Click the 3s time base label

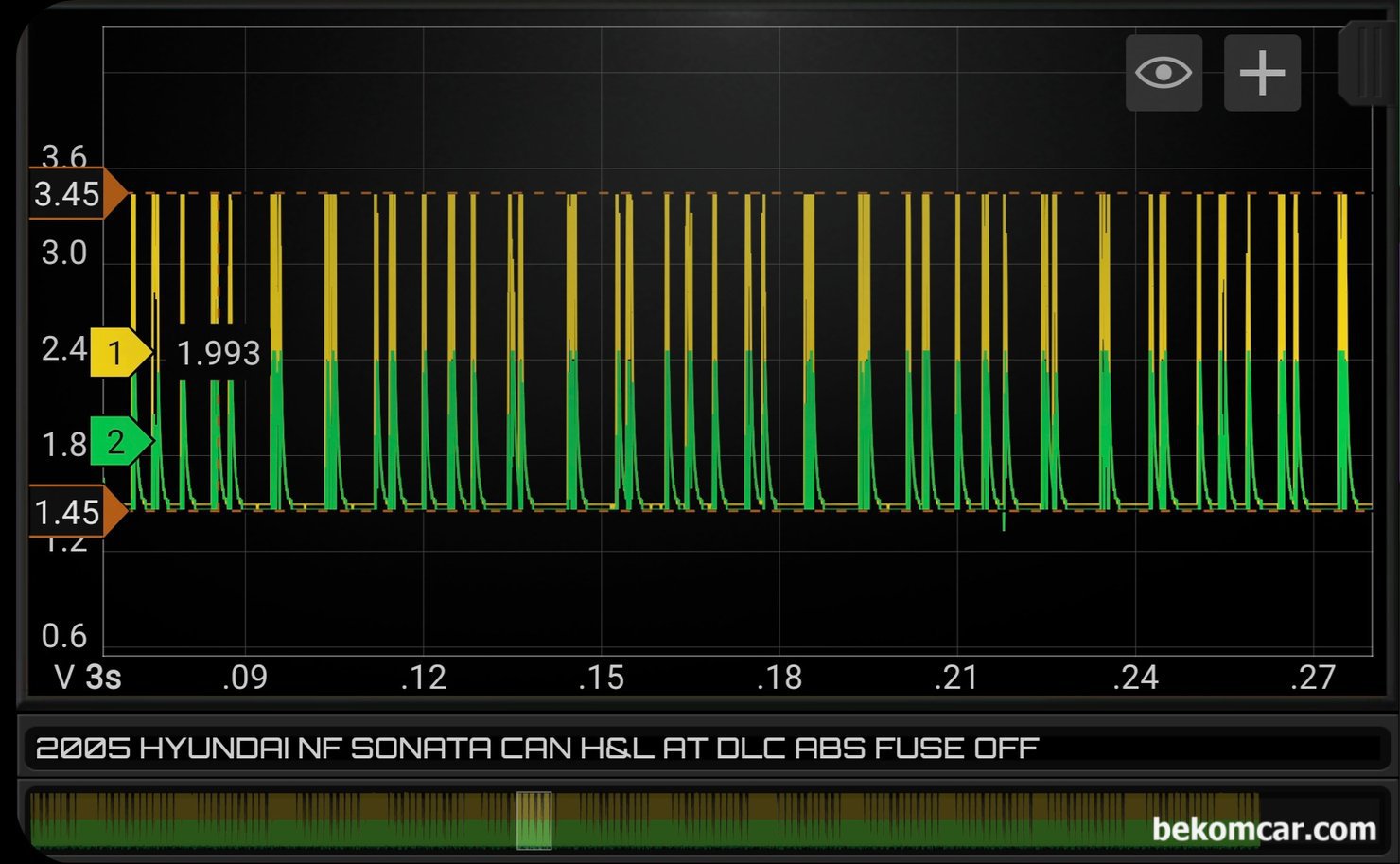coord(103,678)
